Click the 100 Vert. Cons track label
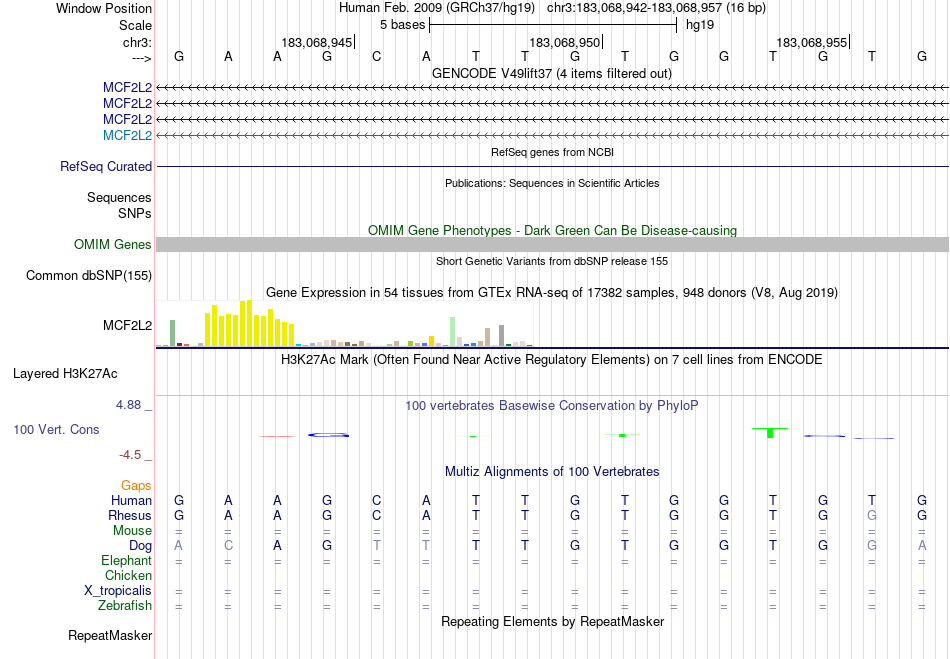Viewport: 950px width, 659px height. point(56,429)
